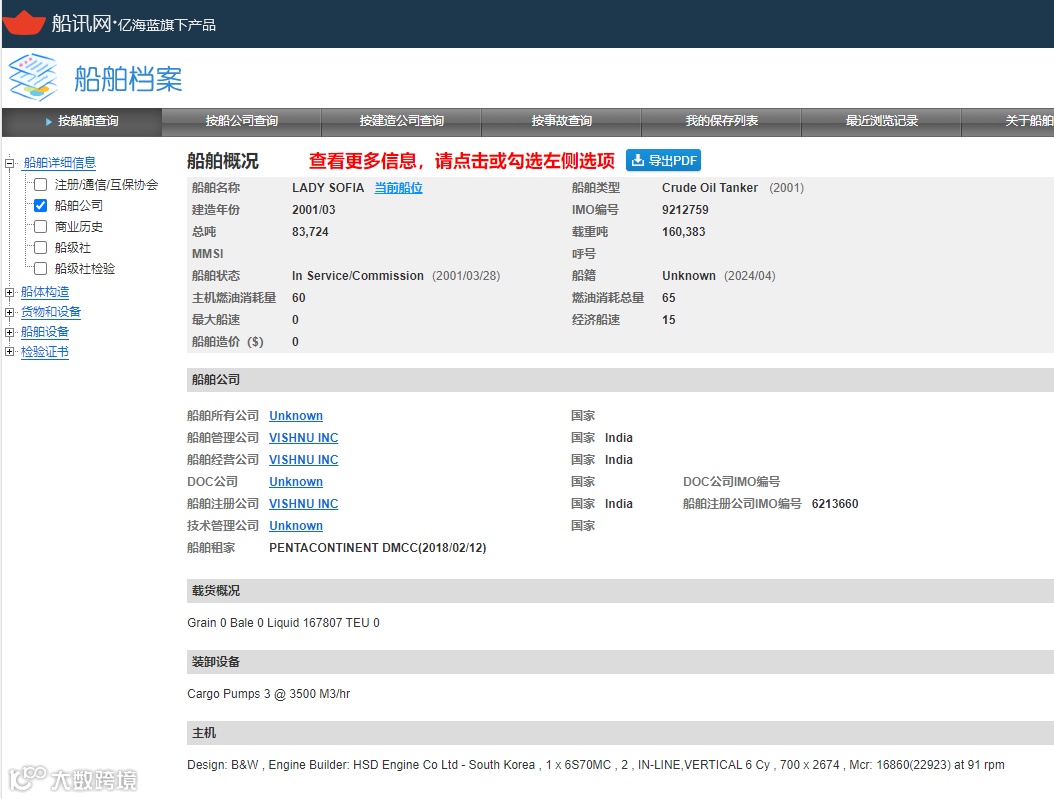This screenshot has height=799, width=1054.
Task: Switch to 按船公司查询 tab
Action: pos(241,122)
